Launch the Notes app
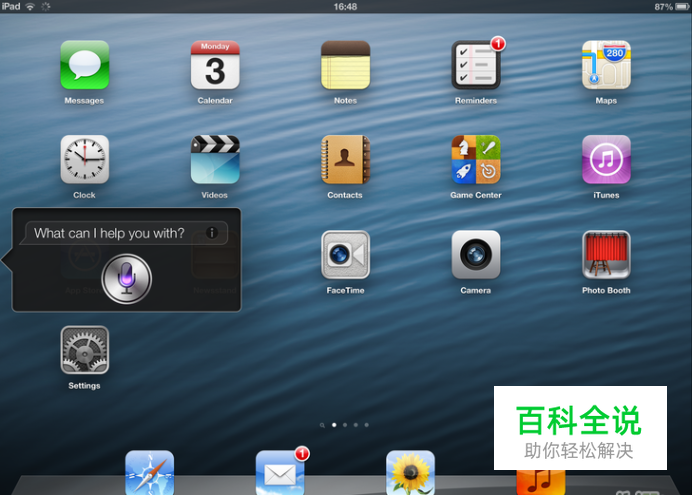This screenshot has height=495, width=692. click(x=346, y=65)
